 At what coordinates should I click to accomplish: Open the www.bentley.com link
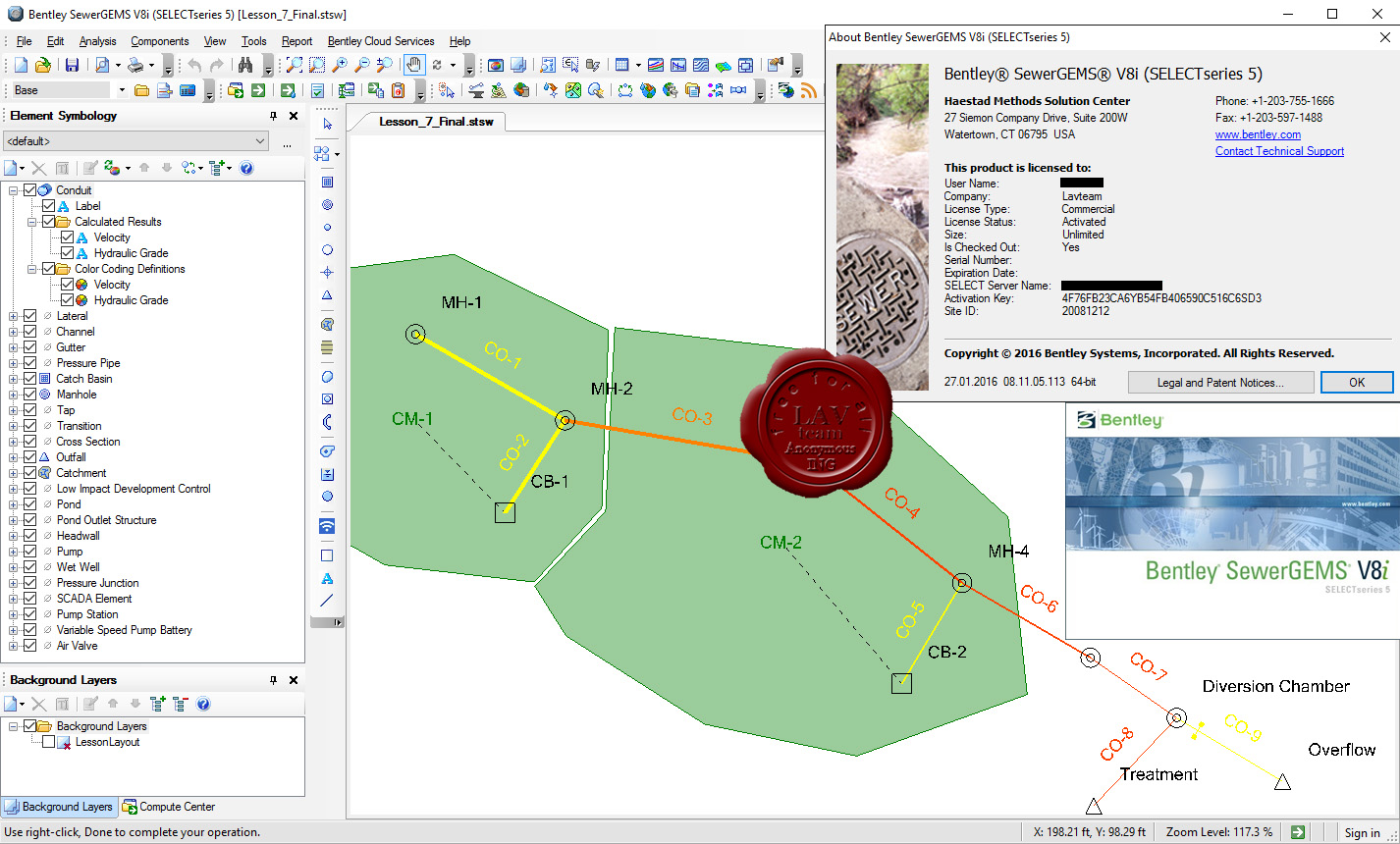(1258, 134)
